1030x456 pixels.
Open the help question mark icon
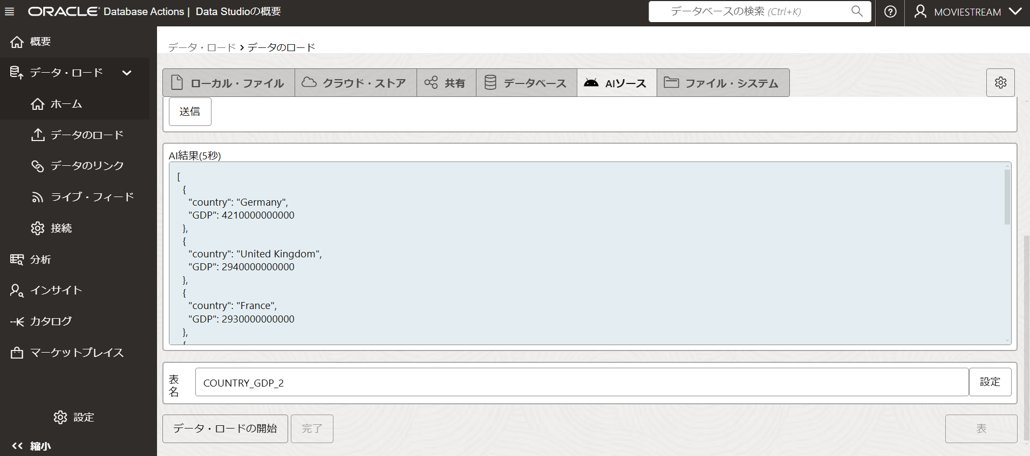click(x=890, y=12)
